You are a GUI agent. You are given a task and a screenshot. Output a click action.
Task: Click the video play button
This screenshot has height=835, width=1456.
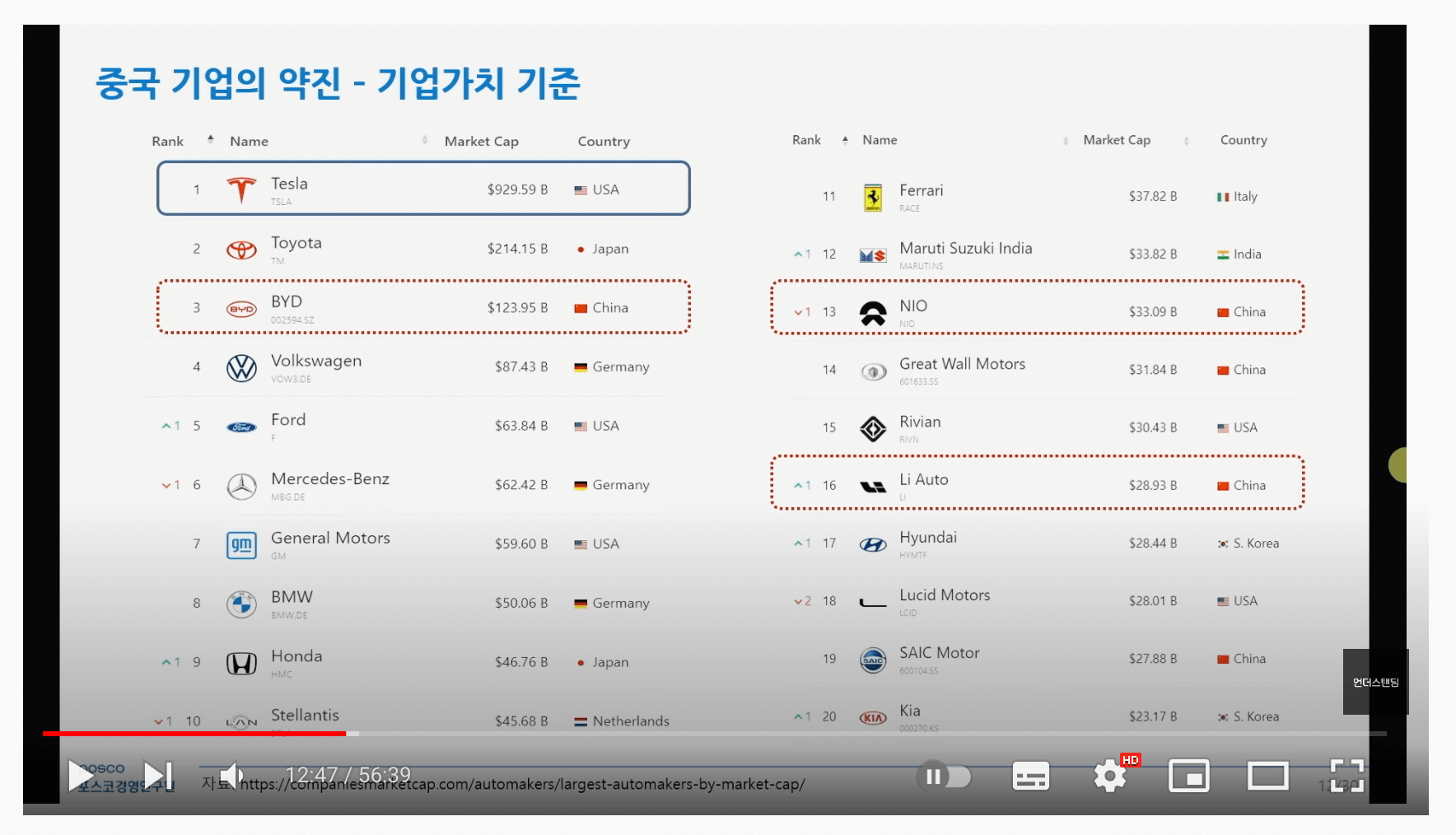[81, 776]
